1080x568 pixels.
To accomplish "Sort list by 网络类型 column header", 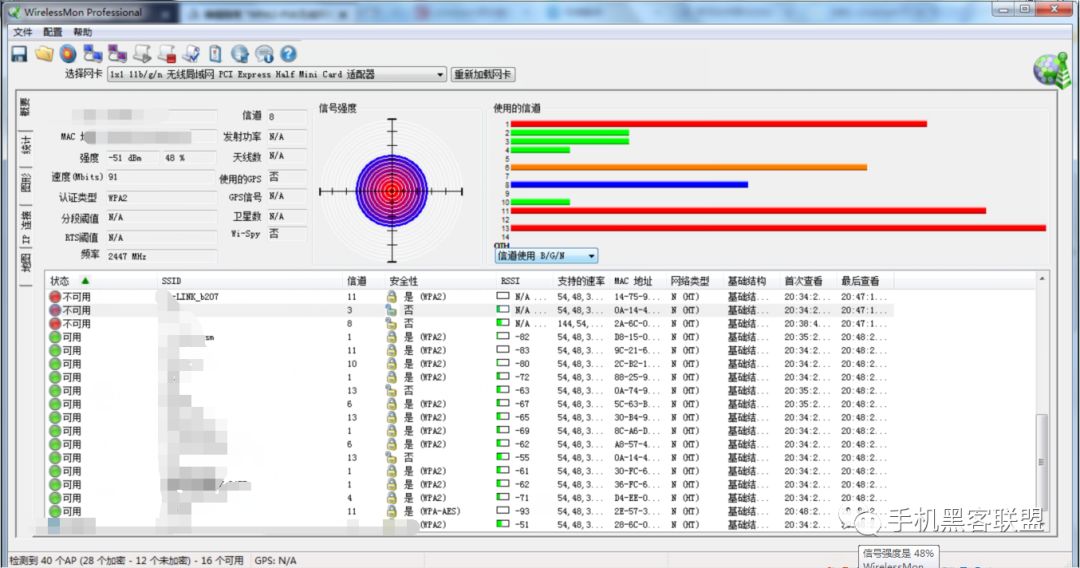I will pyautogui.click(x=696, y=281).
